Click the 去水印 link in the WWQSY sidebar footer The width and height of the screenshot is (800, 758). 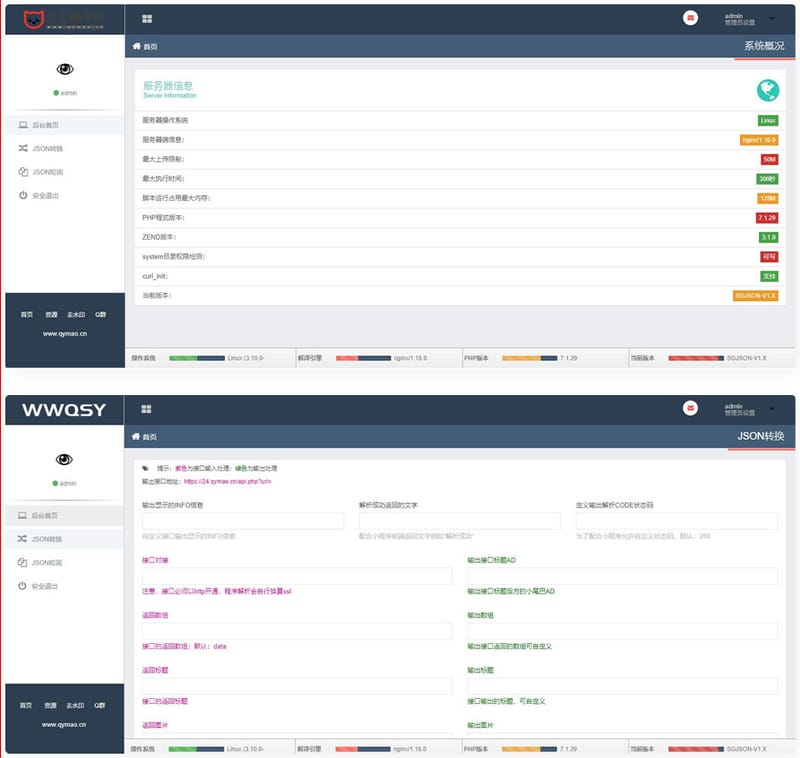coord(76,705)
